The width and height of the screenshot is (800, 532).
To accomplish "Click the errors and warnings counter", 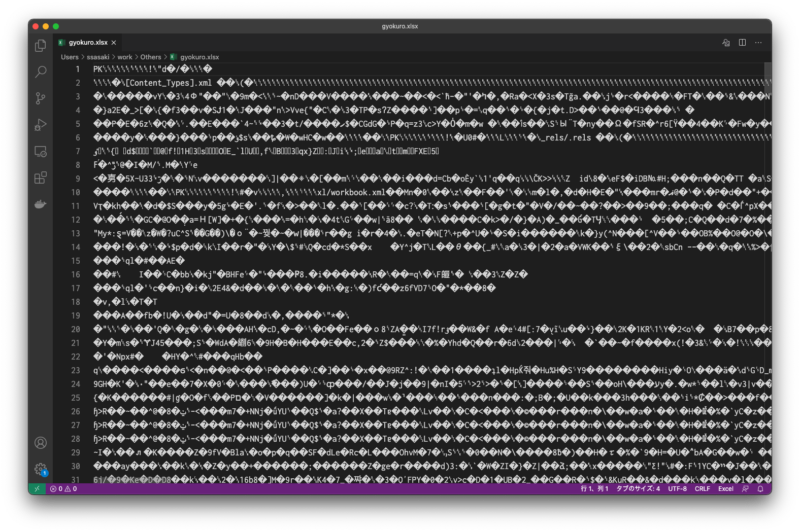I will (63, 489).
